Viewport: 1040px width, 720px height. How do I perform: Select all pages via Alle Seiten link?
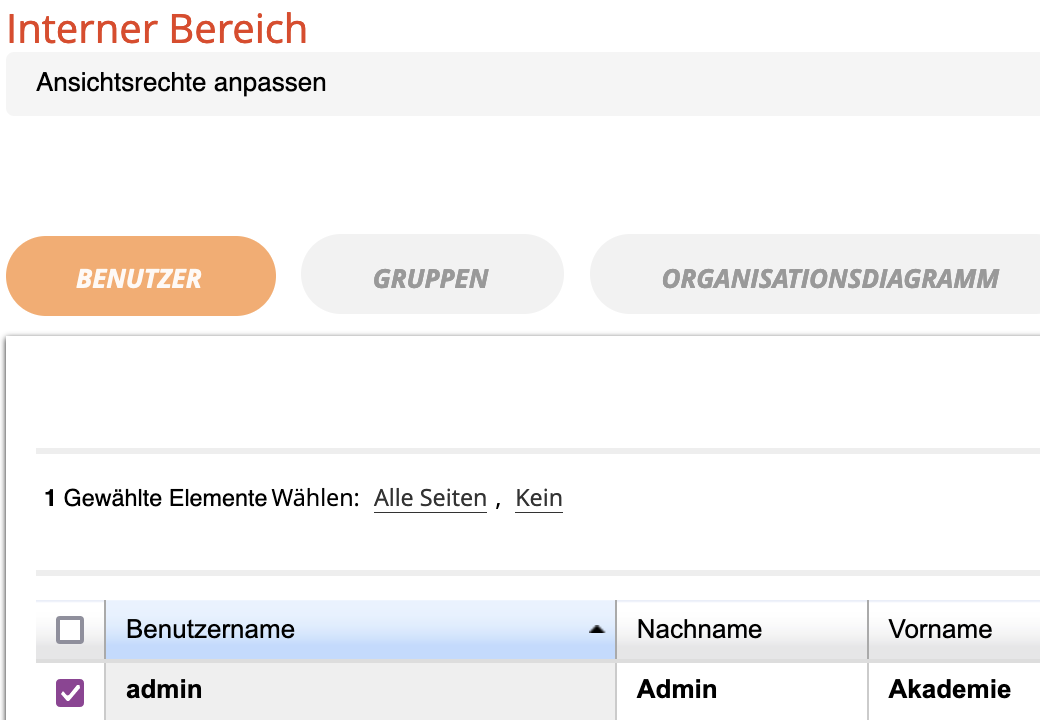tap(430, 498)
